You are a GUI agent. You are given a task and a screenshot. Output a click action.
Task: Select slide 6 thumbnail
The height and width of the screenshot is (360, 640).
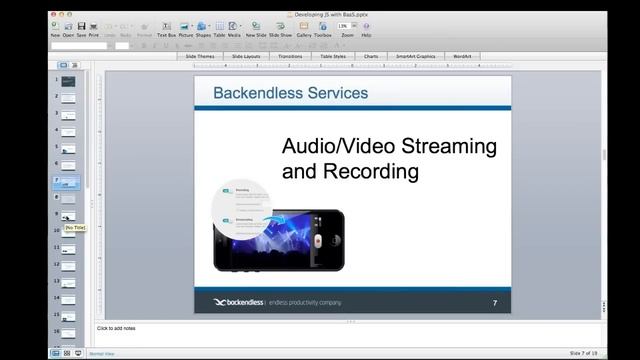(68, 166)
